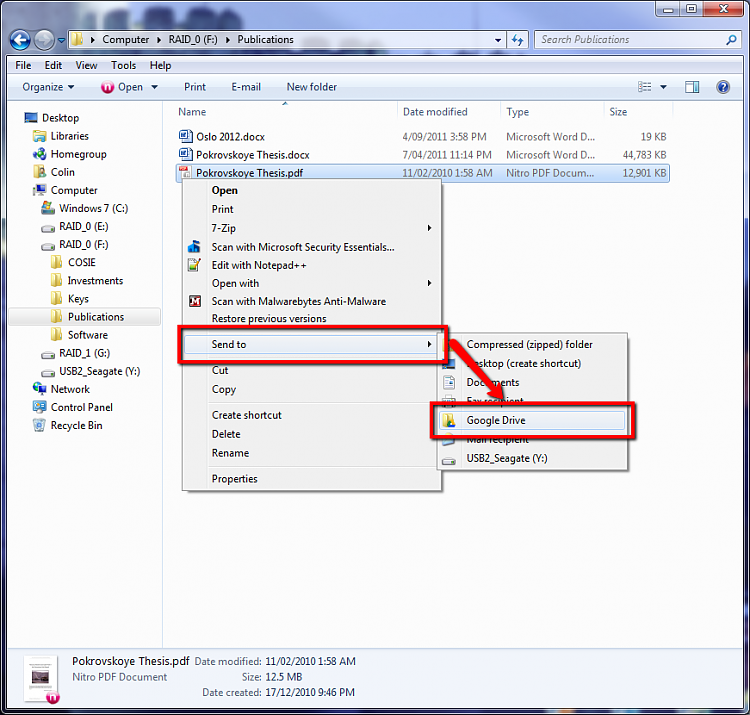The height and width of the screenshot is (715, 750).
Task: Click the Oslo 2012.docx Word icon
Action: 186,136
